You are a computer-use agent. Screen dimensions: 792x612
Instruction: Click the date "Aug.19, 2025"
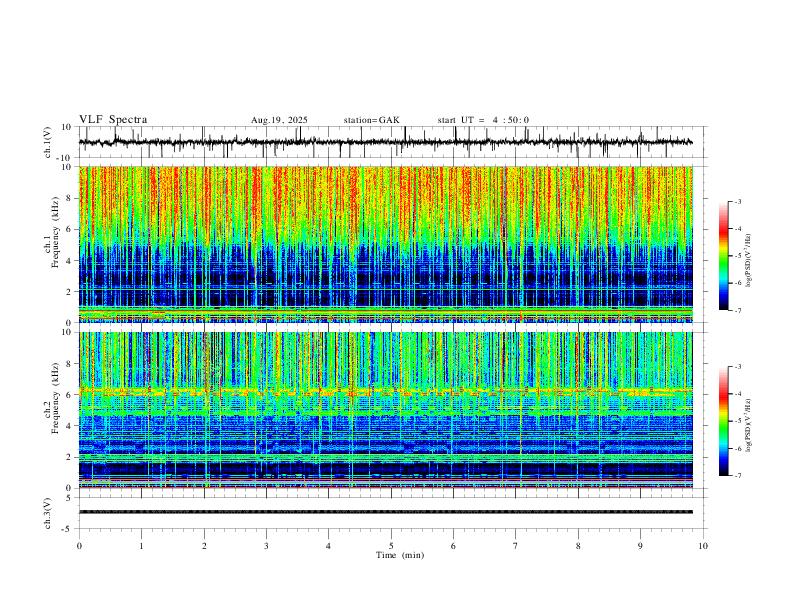click(279, 120)
